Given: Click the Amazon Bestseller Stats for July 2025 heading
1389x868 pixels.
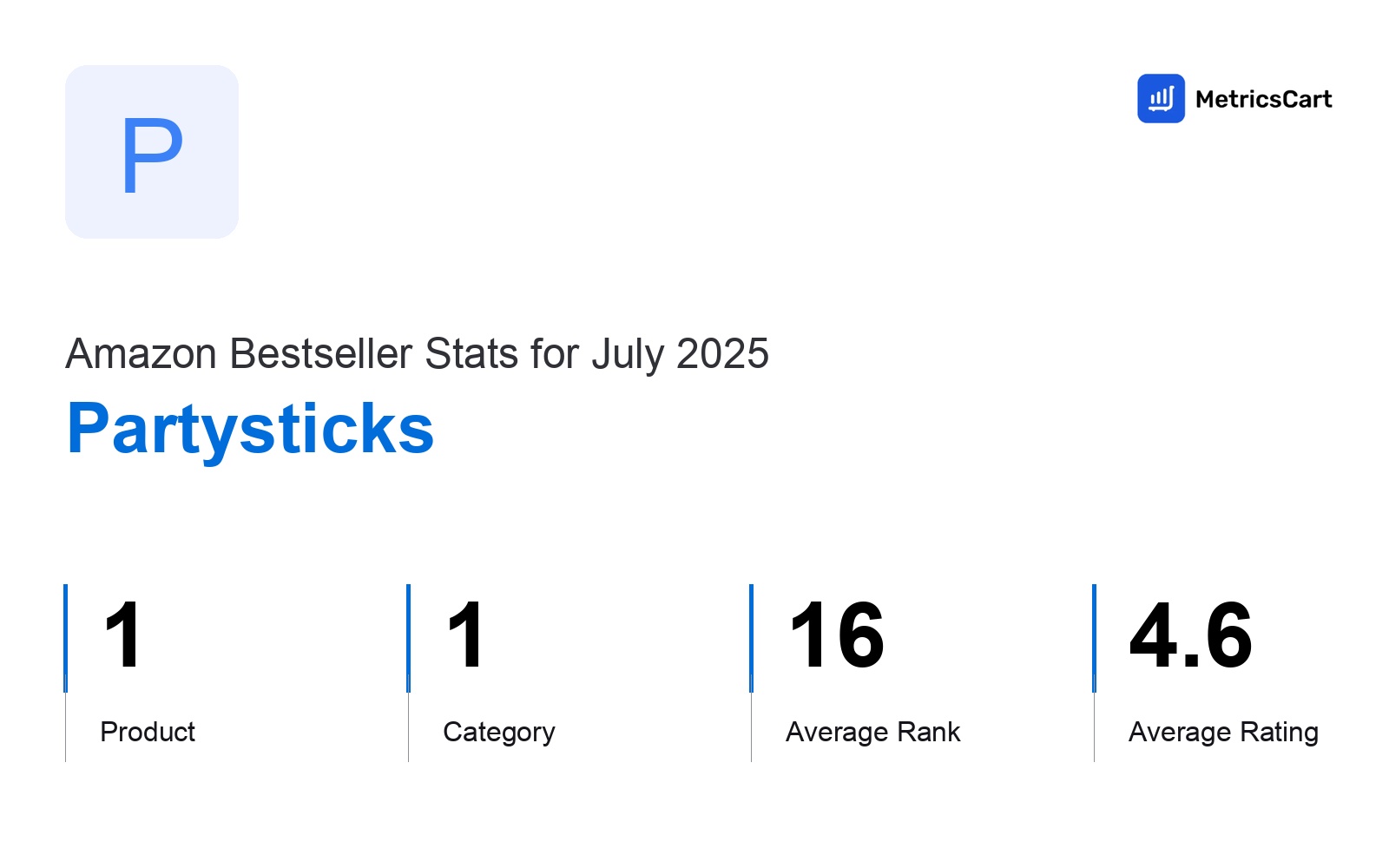Looking at the screenshot, I should click(417, 354).
